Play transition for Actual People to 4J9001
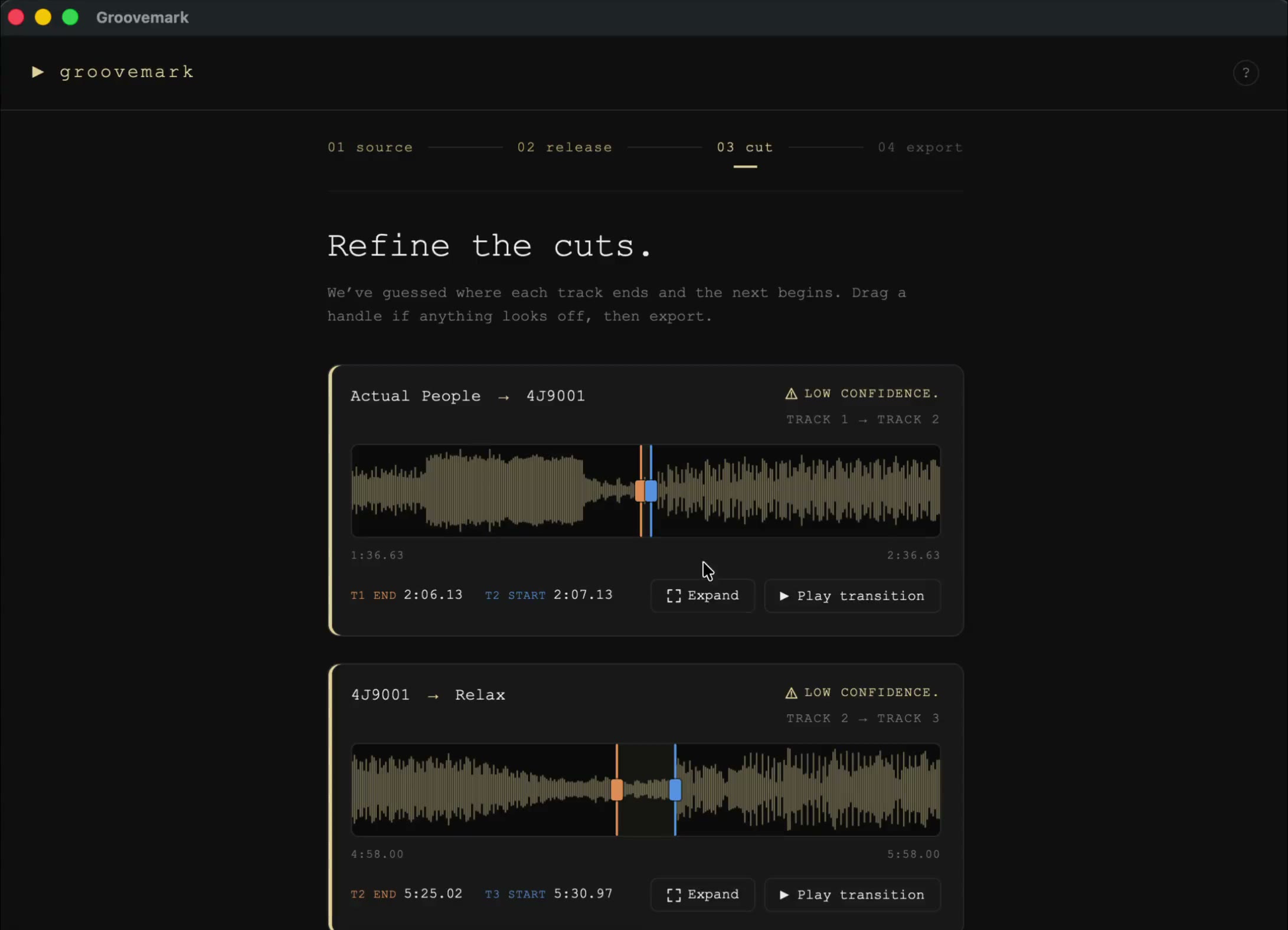Image resolution: width=1288 pixels, height=930 pixels. tap(852, 596)
